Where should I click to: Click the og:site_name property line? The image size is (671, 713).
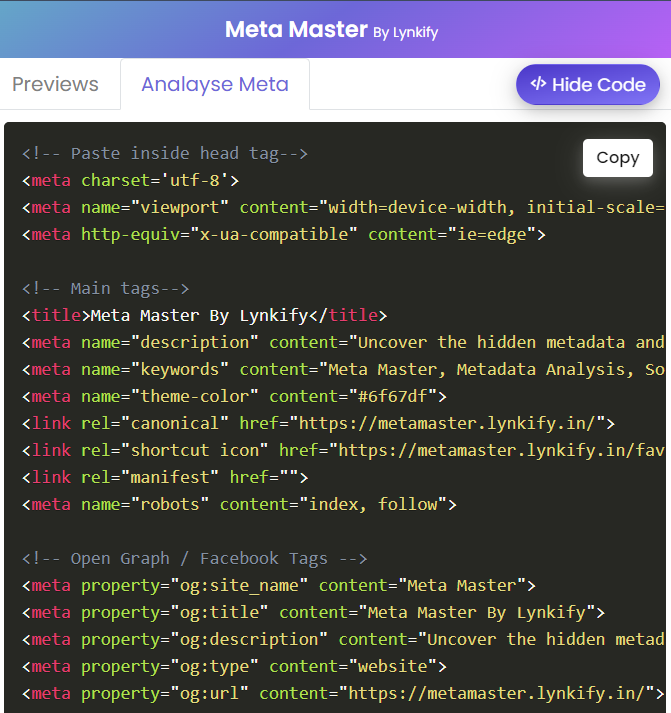[x=278, y=585]
